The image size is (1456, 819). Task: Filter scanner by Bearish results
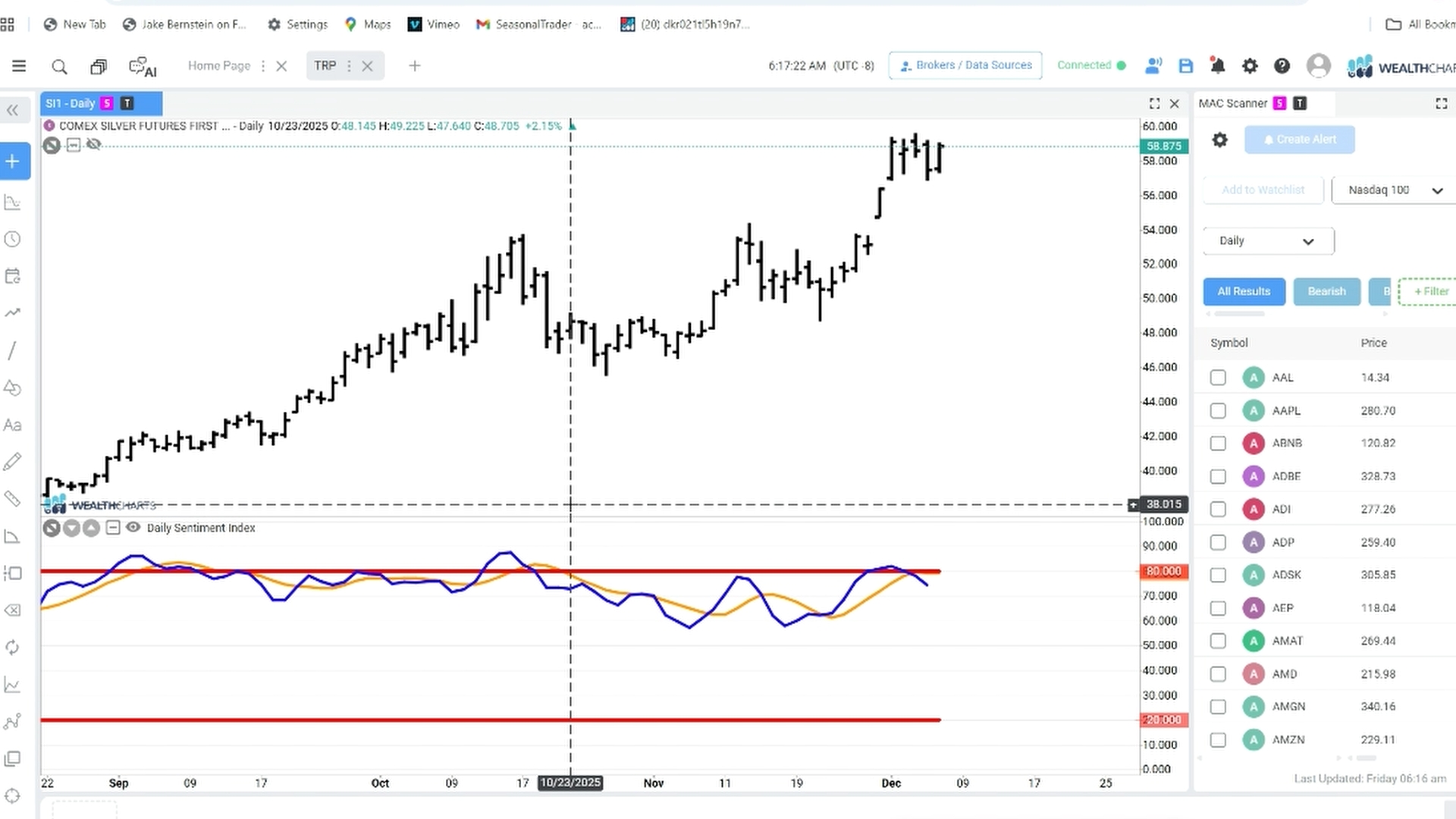1326,291
